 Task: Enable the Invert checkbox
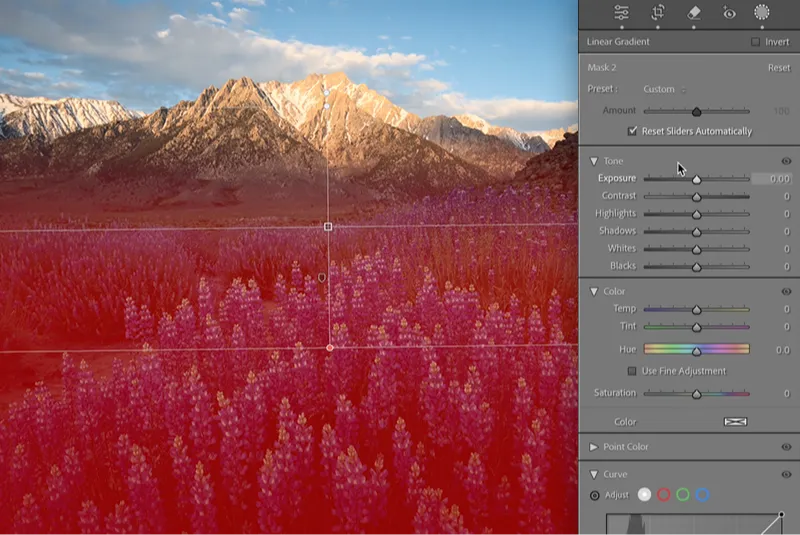coord(755,42)
